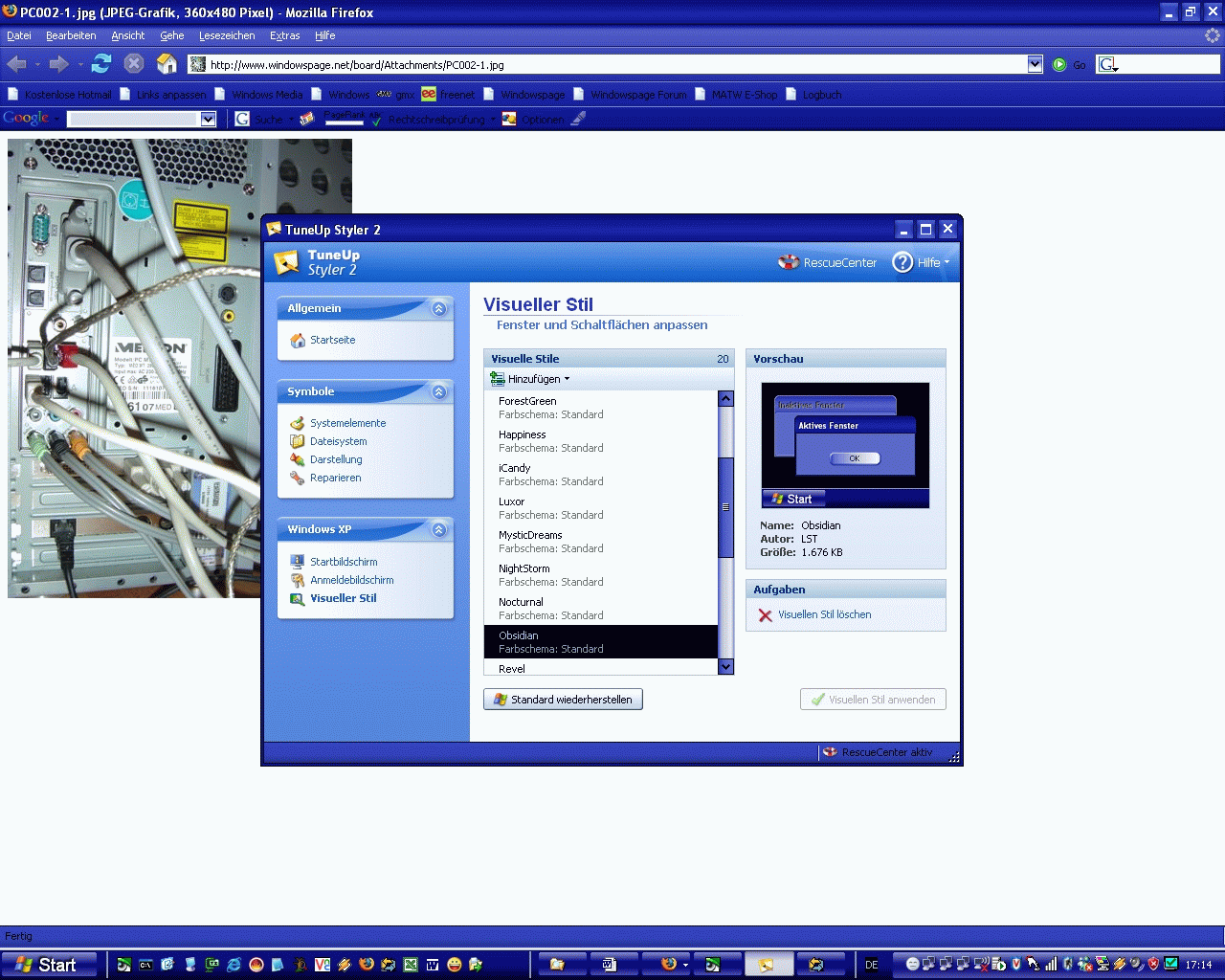The height and width of the screenshot is (980, 1225).
Task: Open the Hinzufügen dropdown
Action: (x=529, y=379)
